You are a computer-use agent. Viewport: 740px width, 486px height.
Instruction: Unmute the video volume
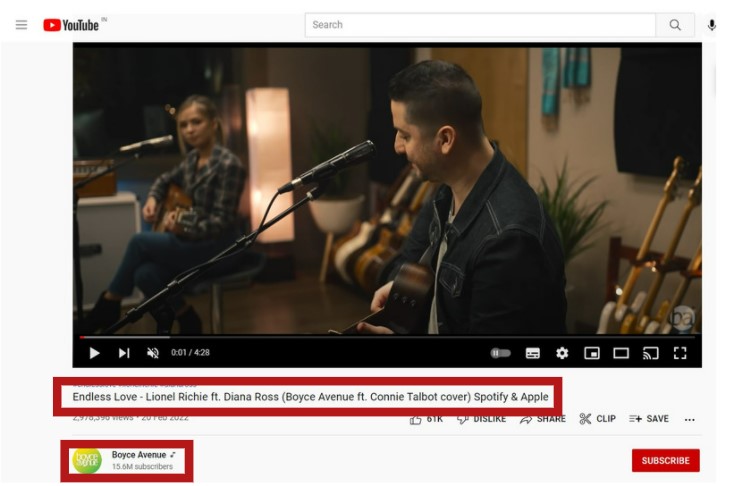[x=153, y=353]
